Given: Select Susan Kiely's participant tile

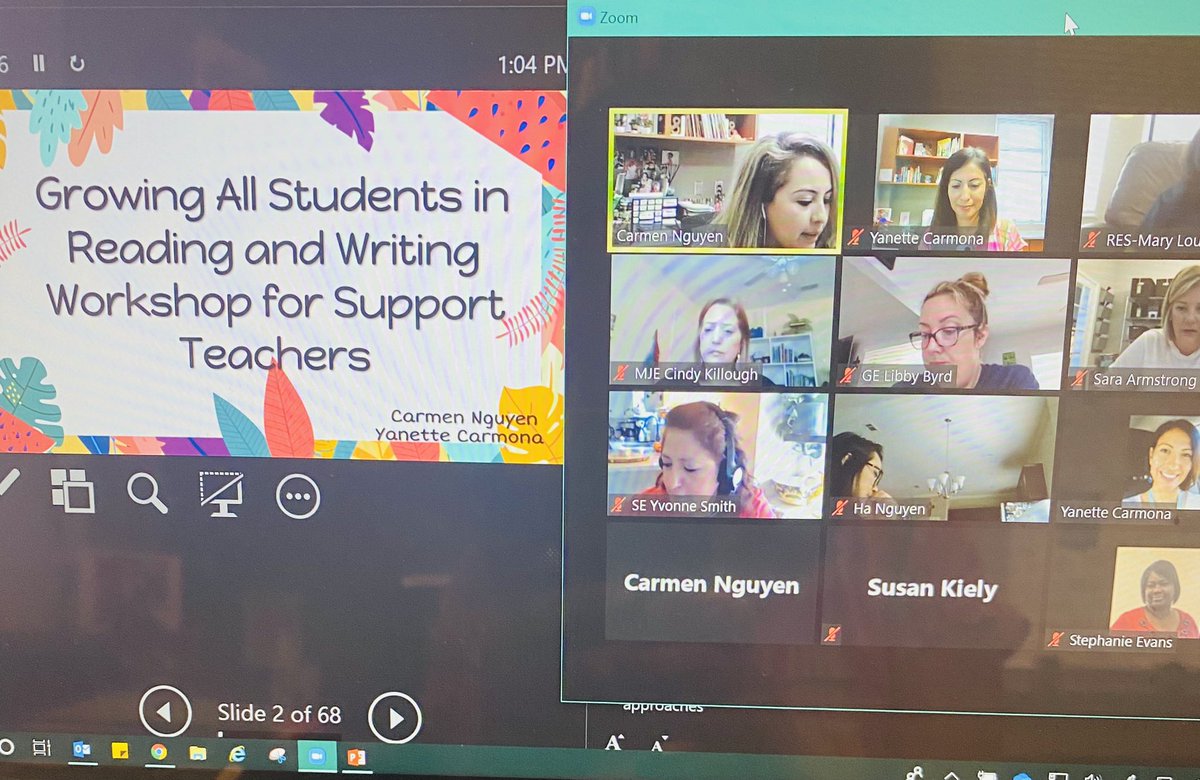Looking at the screenshot, I should [930, 590].
